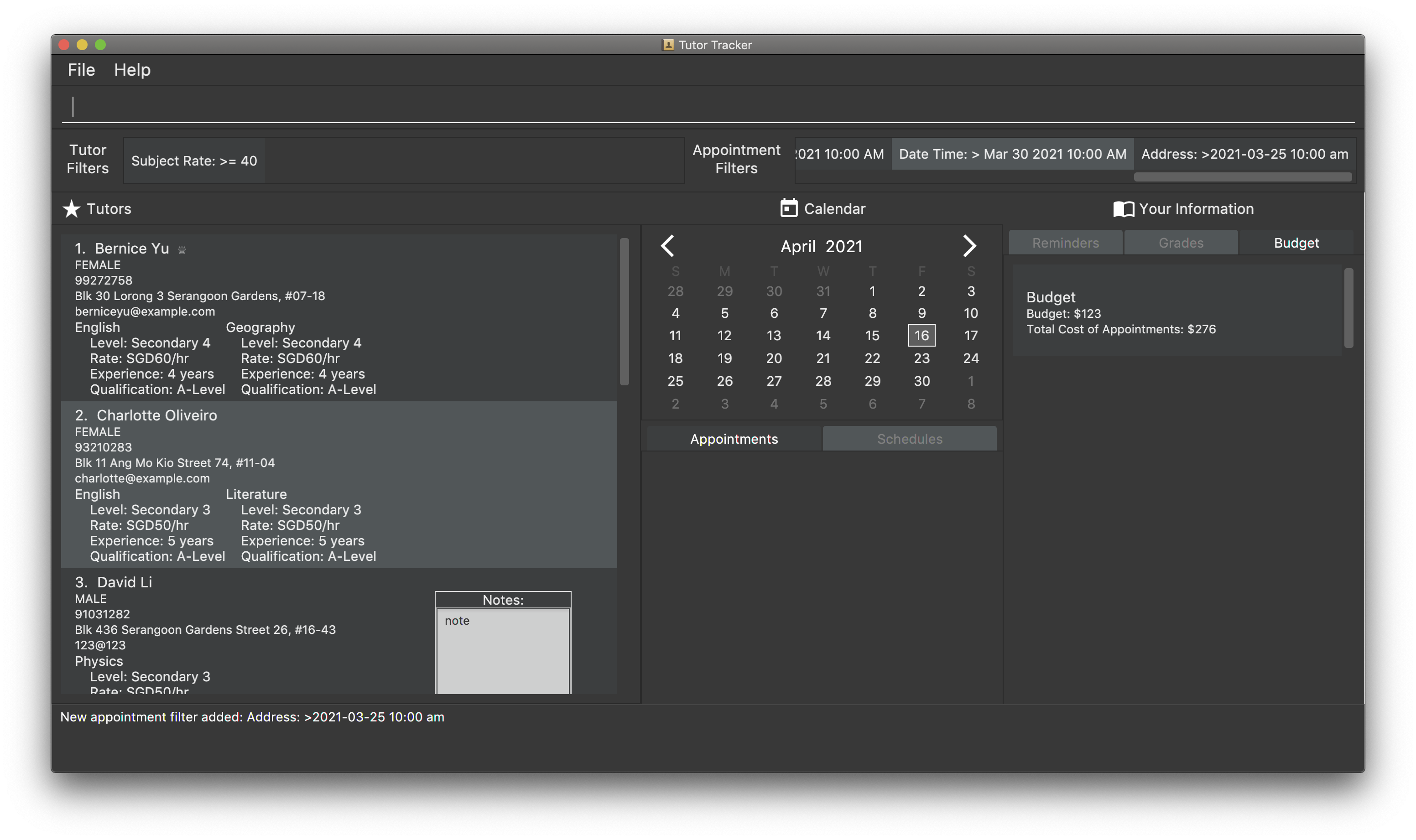This screenshot has height=840, width=1416.
Task: Click the Notes box containing 'note'
Action: coord(503,651)
